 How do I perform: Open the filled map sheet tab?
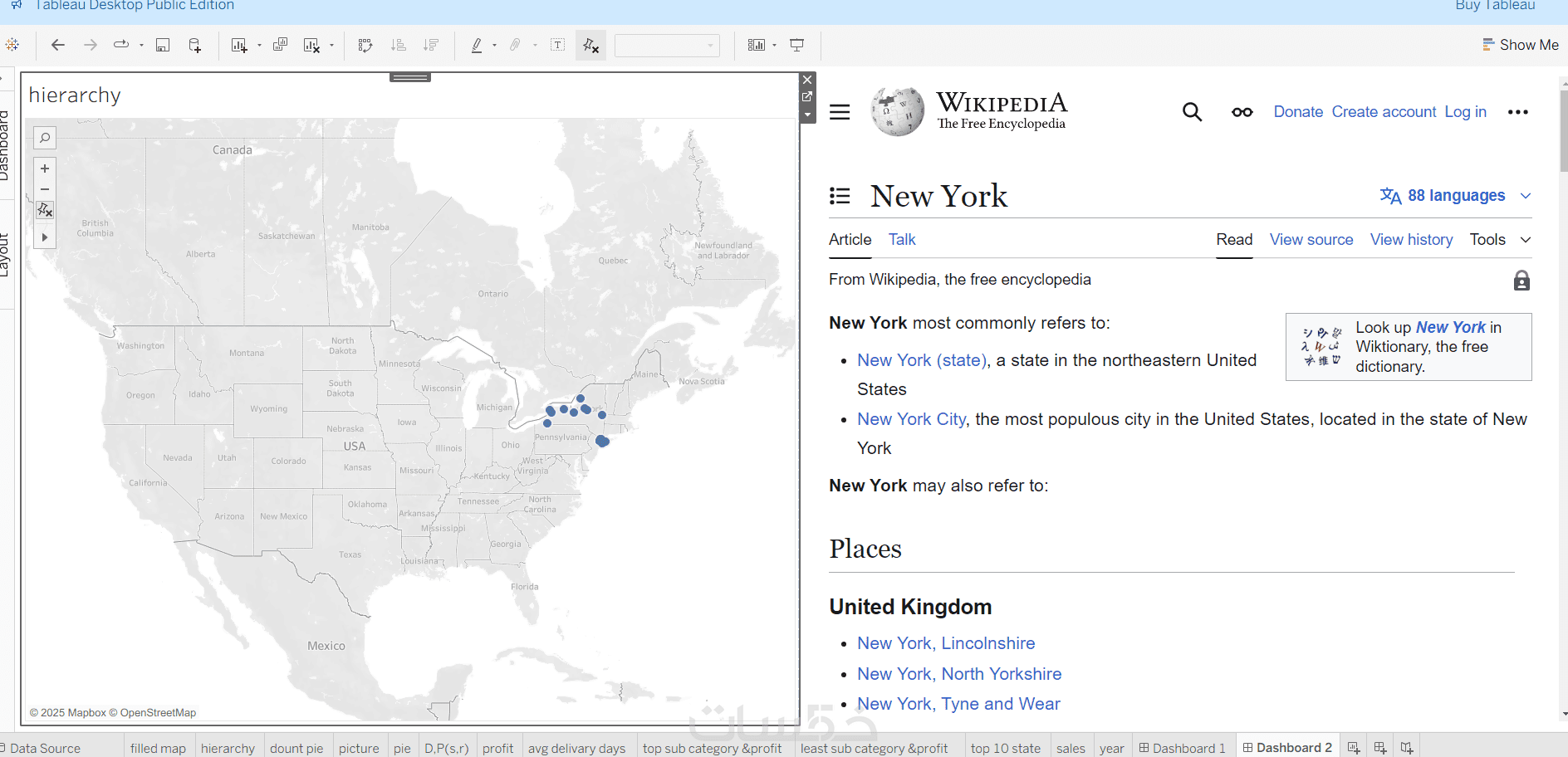click(158, 748)
